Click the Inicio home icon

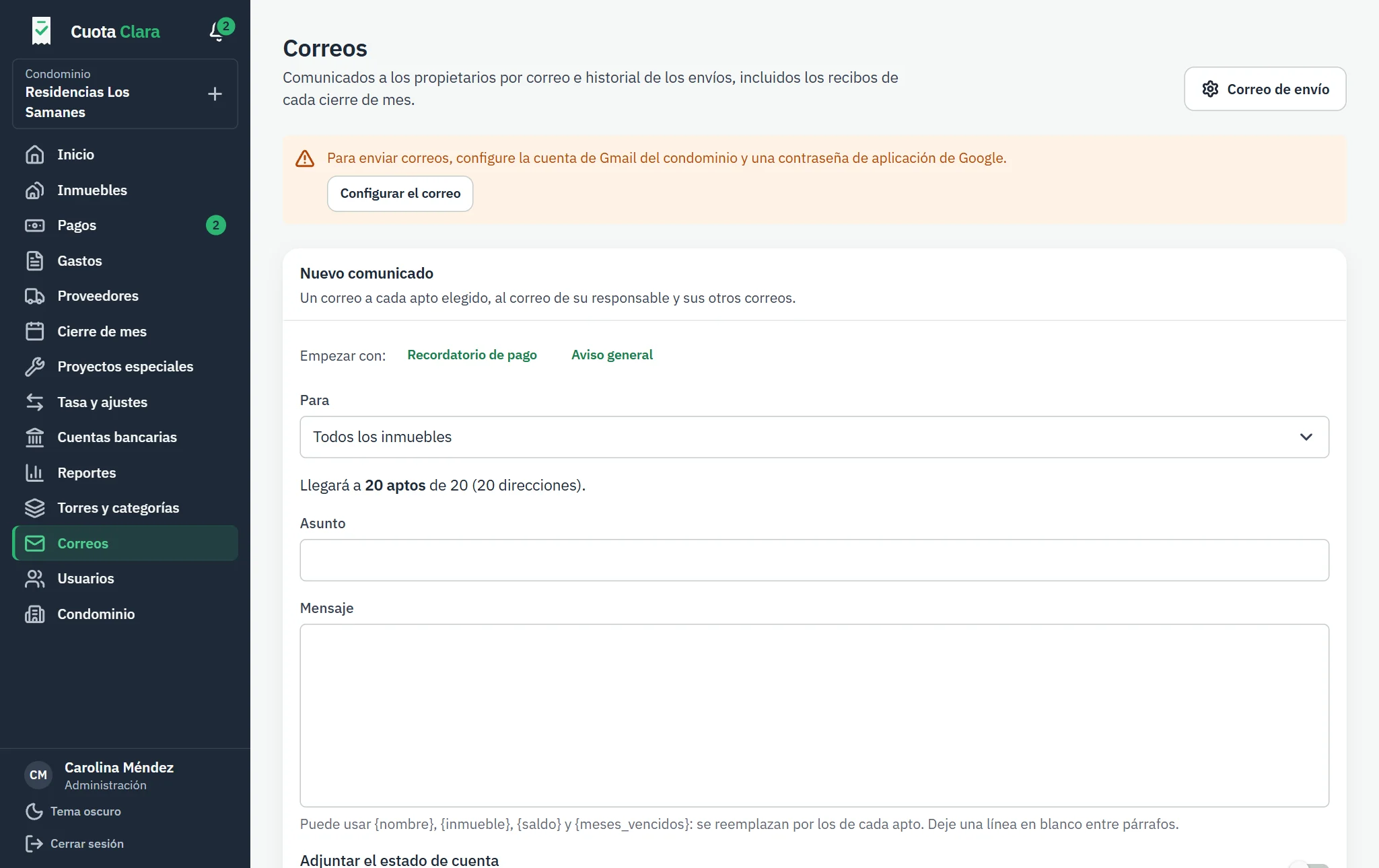pos(35,155)
